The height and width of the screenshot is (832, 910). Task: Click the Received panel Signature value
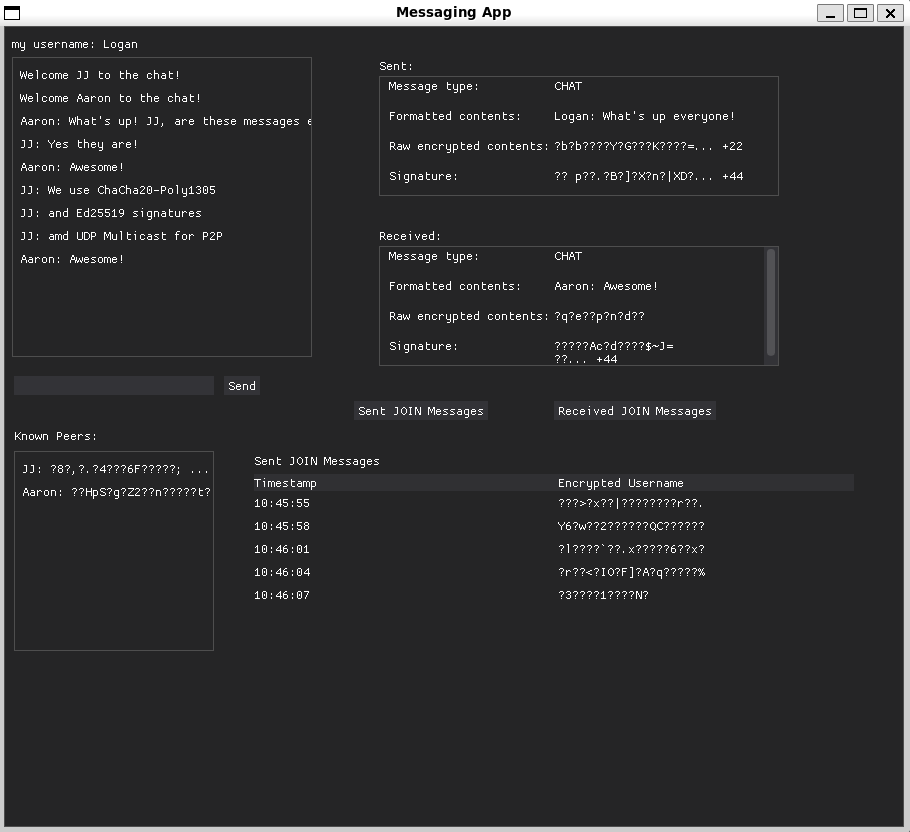pyautogui.click(x=614, y=352)
